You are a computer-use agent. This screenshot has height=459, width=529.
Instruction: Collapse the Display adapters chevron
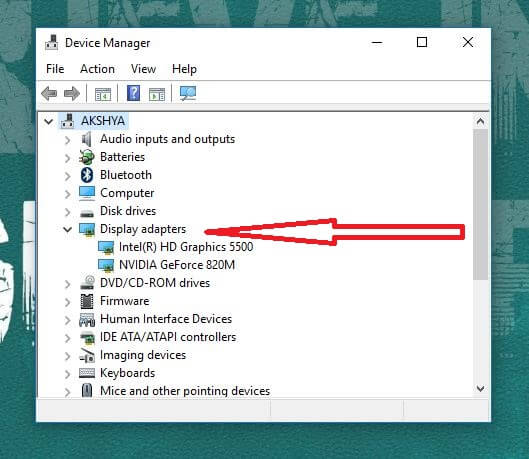coord(67,230)
